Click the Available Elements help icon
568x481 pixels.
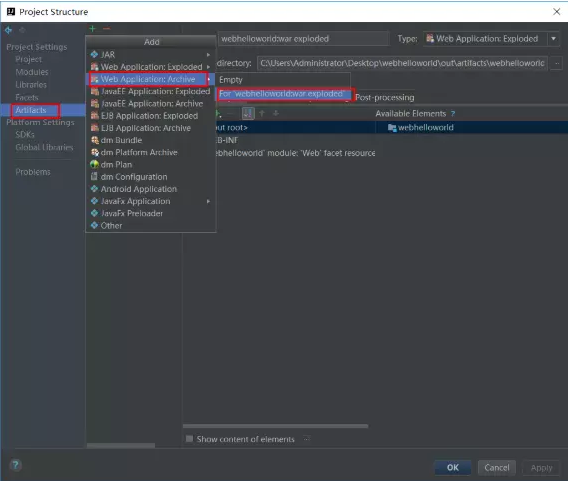point(453,114)
